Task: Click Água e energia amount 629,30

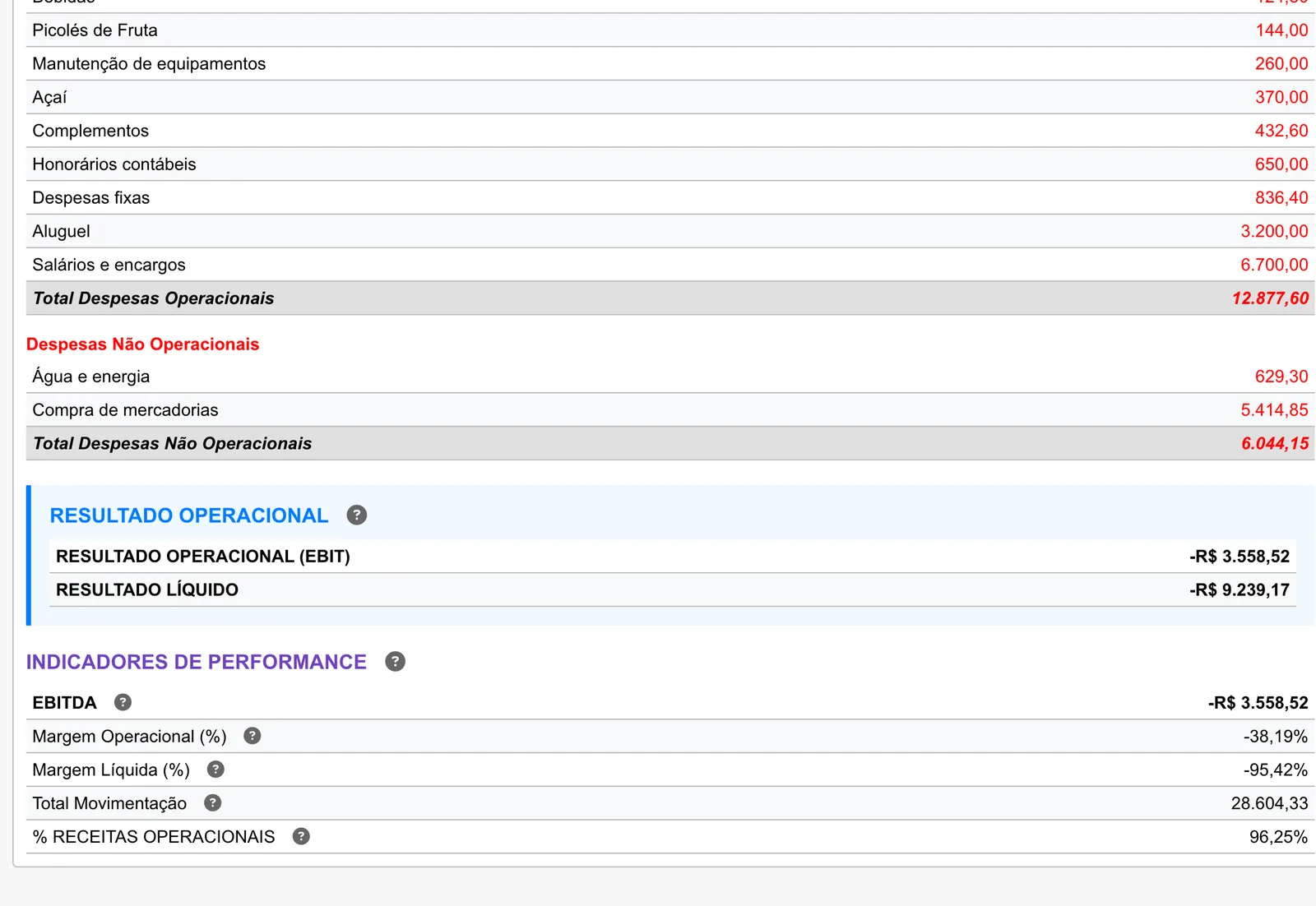Action: tap(1281, 377)
